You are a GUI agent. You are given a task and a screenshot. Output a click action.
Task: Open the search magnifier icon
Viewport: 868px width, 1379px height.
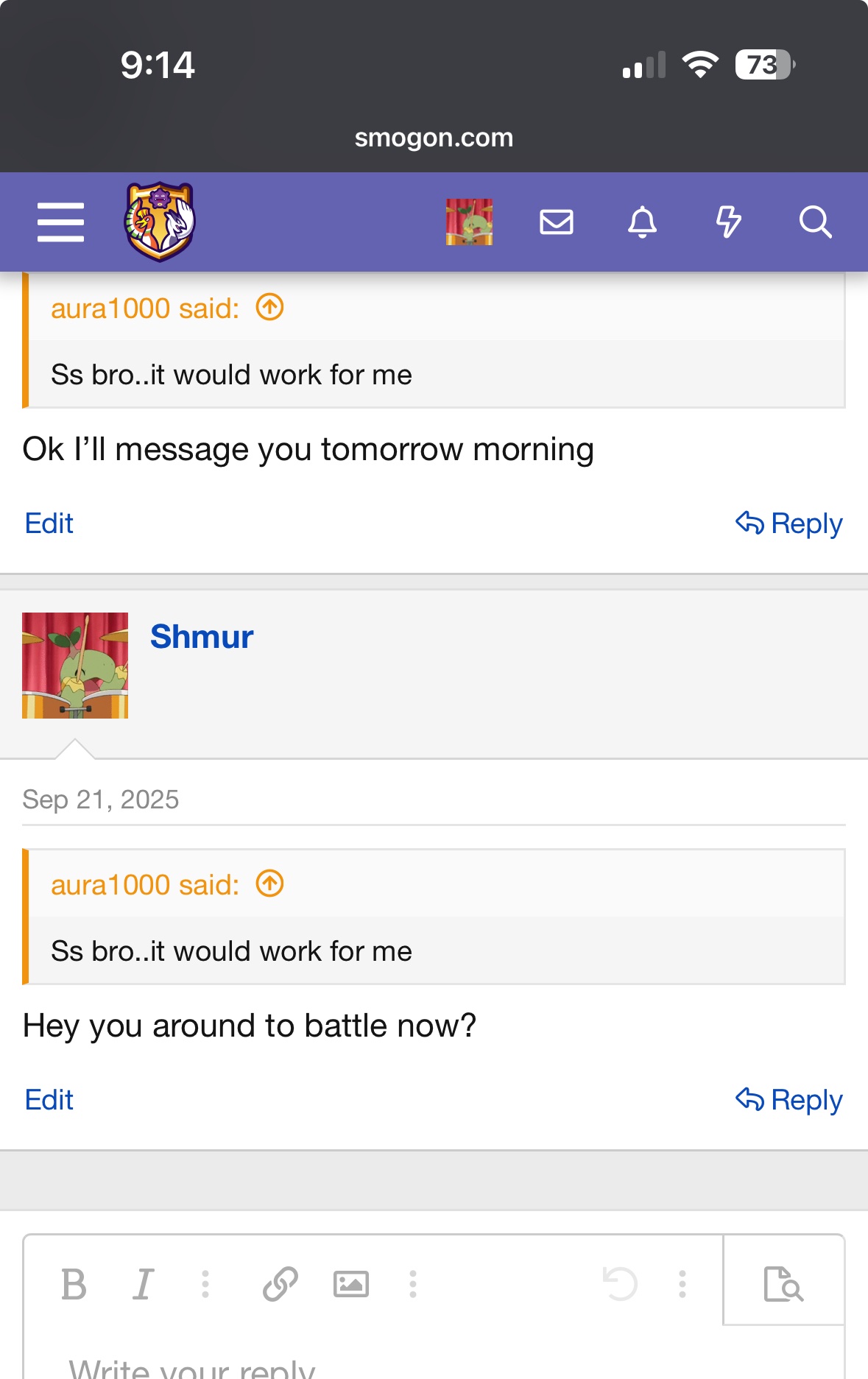(x=815, y=222)
